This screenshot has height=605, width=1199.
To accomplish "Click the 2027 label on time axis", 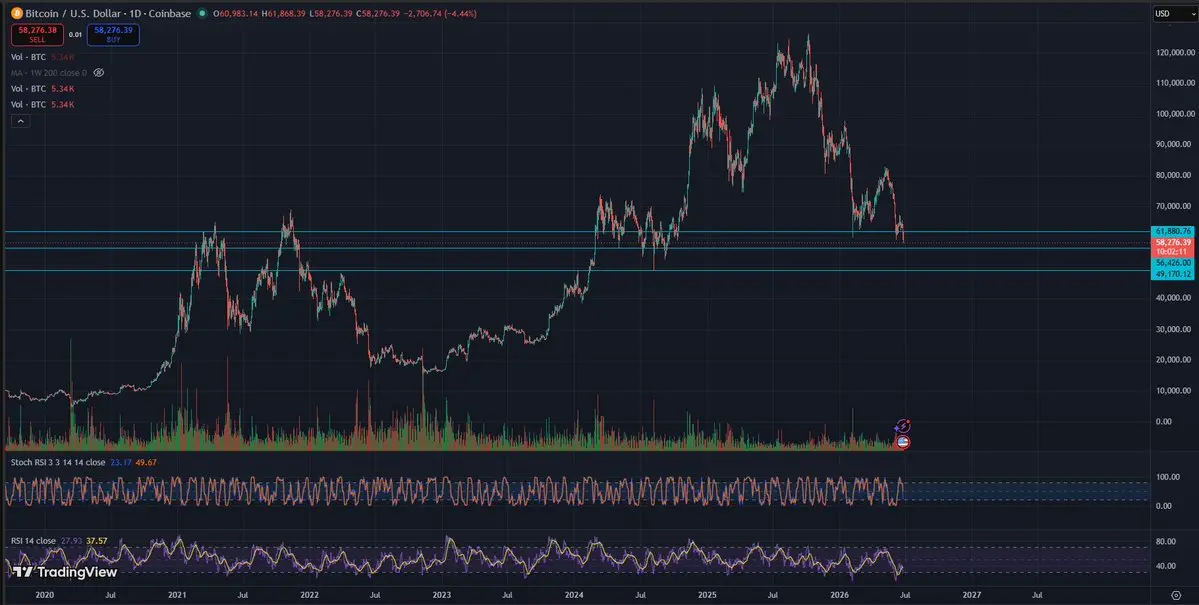I will 972,594.
